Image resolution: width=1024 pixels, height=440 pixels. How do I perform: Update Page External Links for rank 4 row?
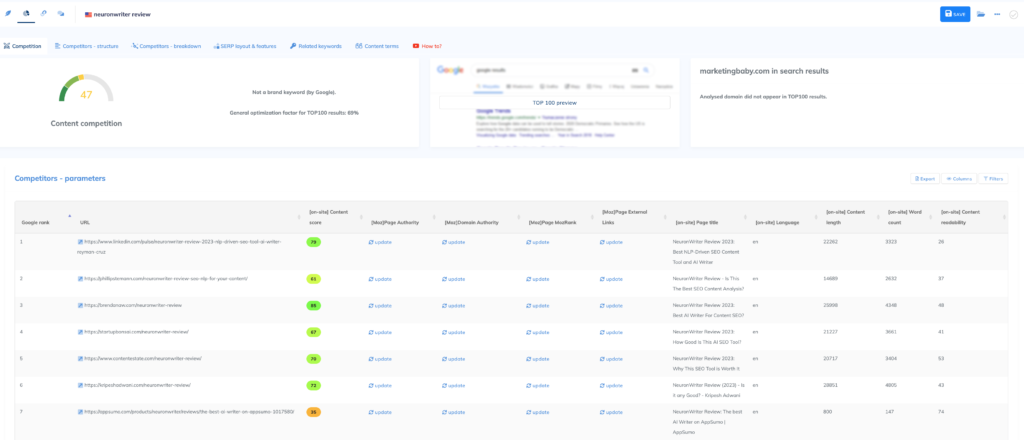[x=611, y=332]
